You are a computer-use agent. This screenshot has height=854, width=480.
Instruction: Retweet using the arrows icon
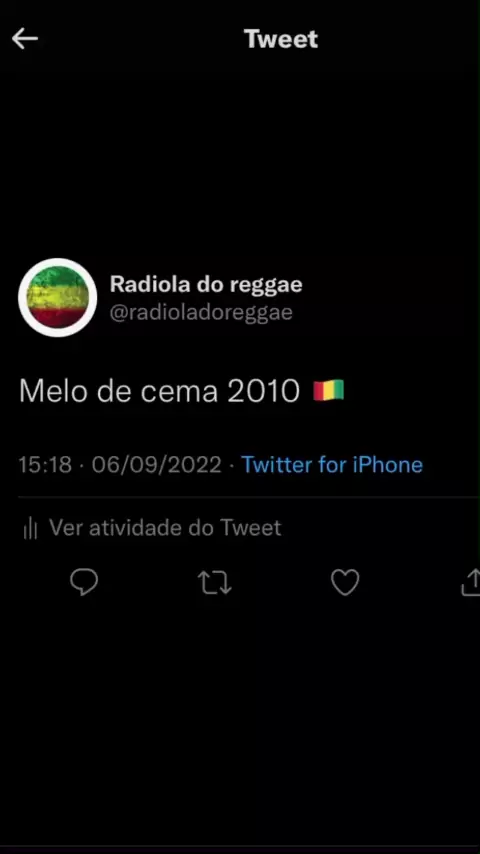pos(215,582)
